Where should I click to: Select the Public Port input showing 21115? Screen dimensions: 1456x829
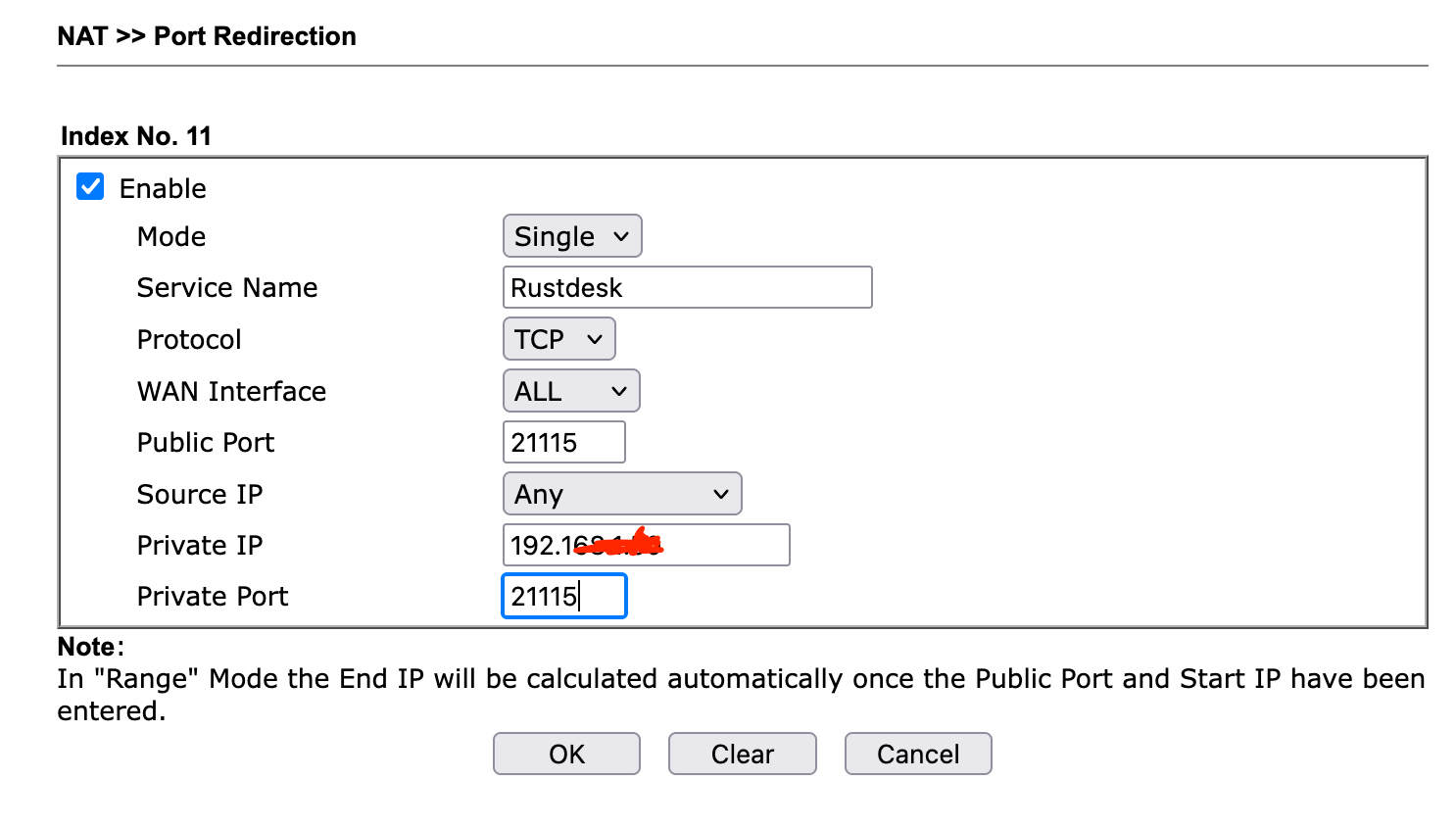coord(563,442)
